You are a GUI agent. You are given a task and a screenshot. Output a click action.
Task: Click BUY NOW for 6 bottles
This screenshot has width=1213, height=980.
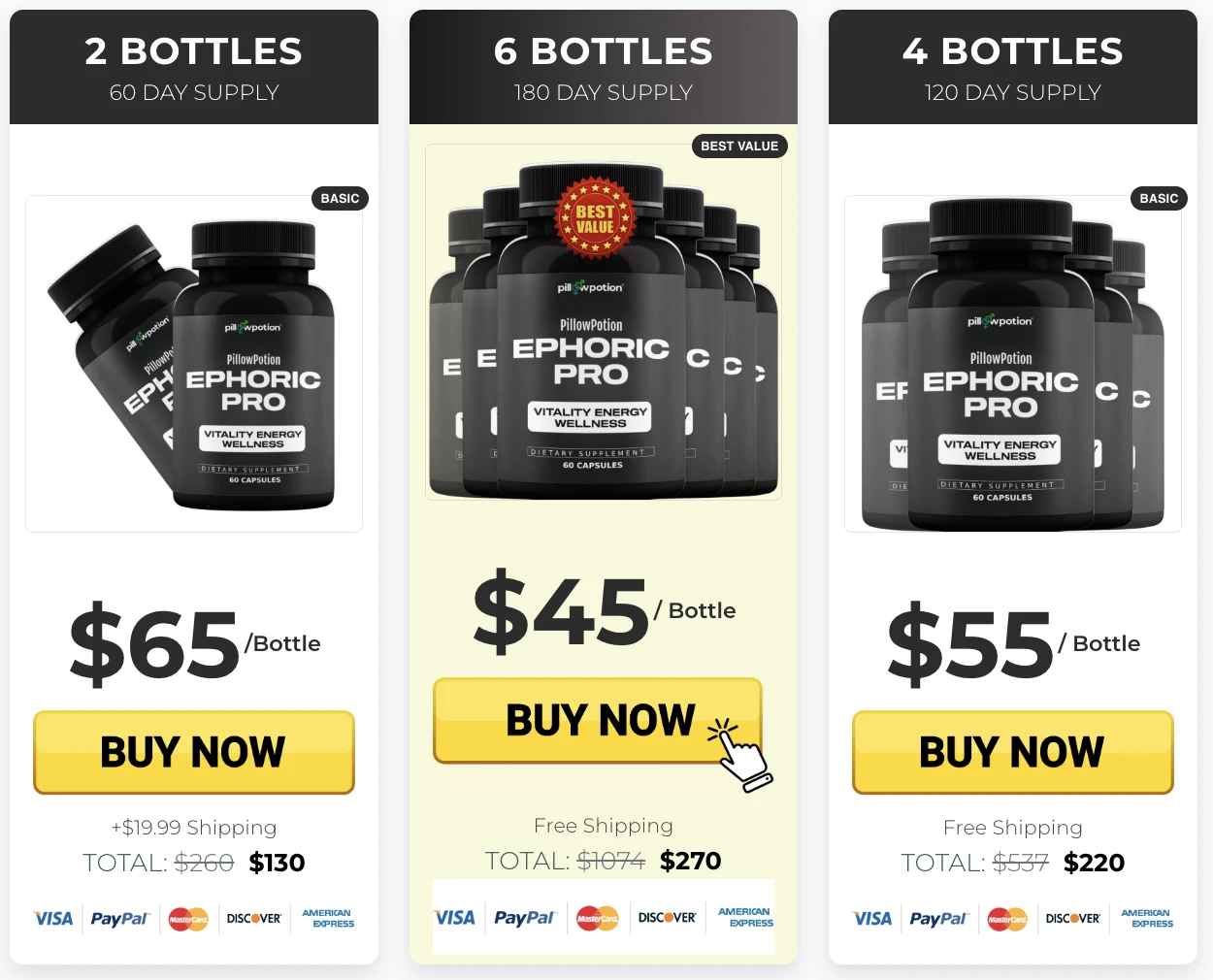[598, 720]
